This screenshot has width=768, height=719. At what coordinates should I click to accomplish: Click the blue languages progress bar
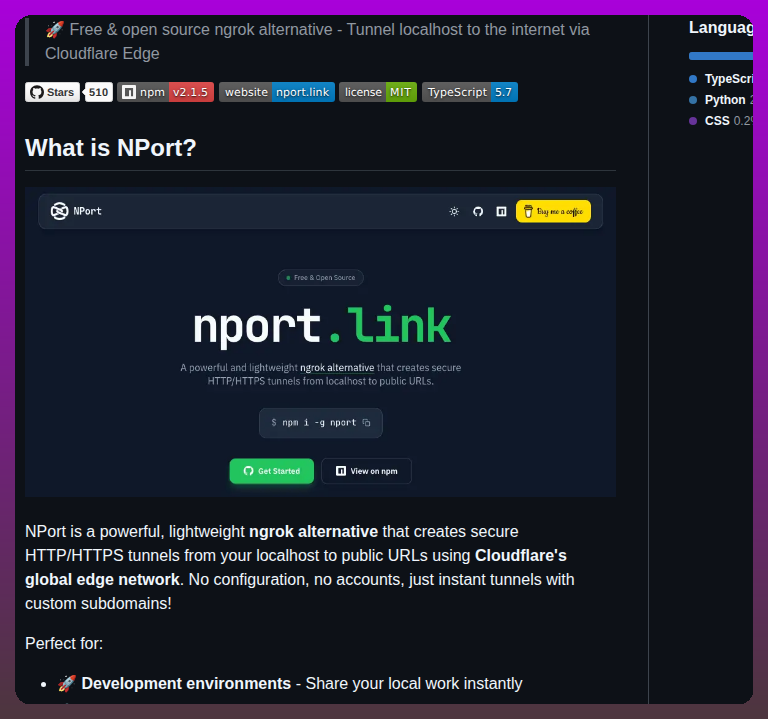coord(720,56)
